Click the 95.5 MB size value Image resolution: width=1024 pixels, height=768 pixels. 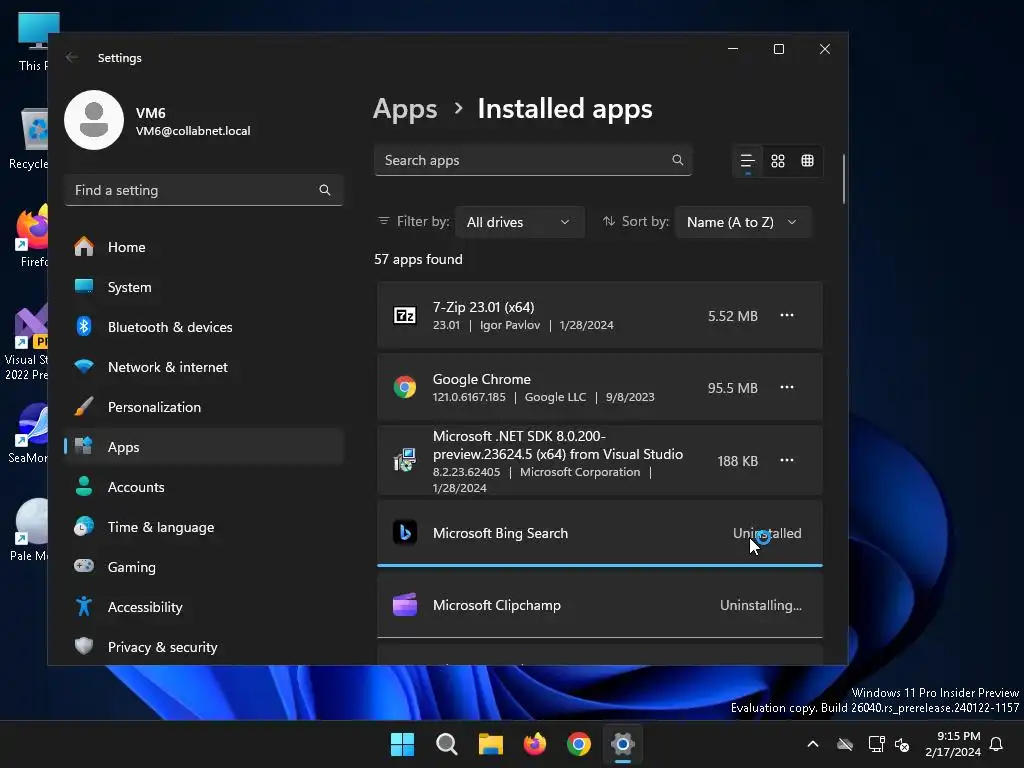[733, 388]
